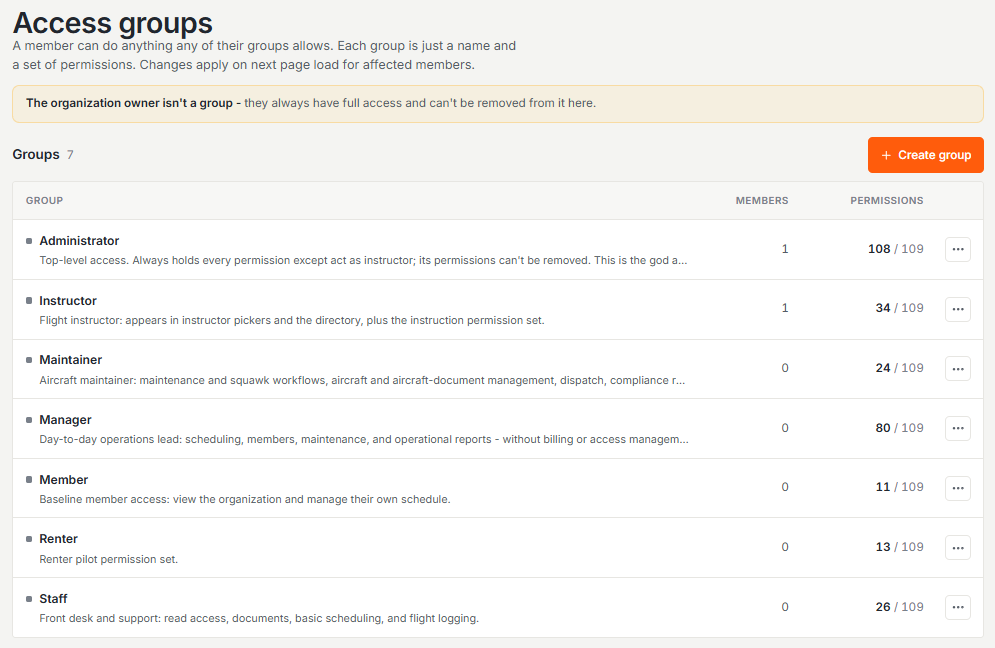Viewport: 995px width, 648px height.
Task: Click Manager's 80 / 109 permissions count
Action: click(899, 428)
